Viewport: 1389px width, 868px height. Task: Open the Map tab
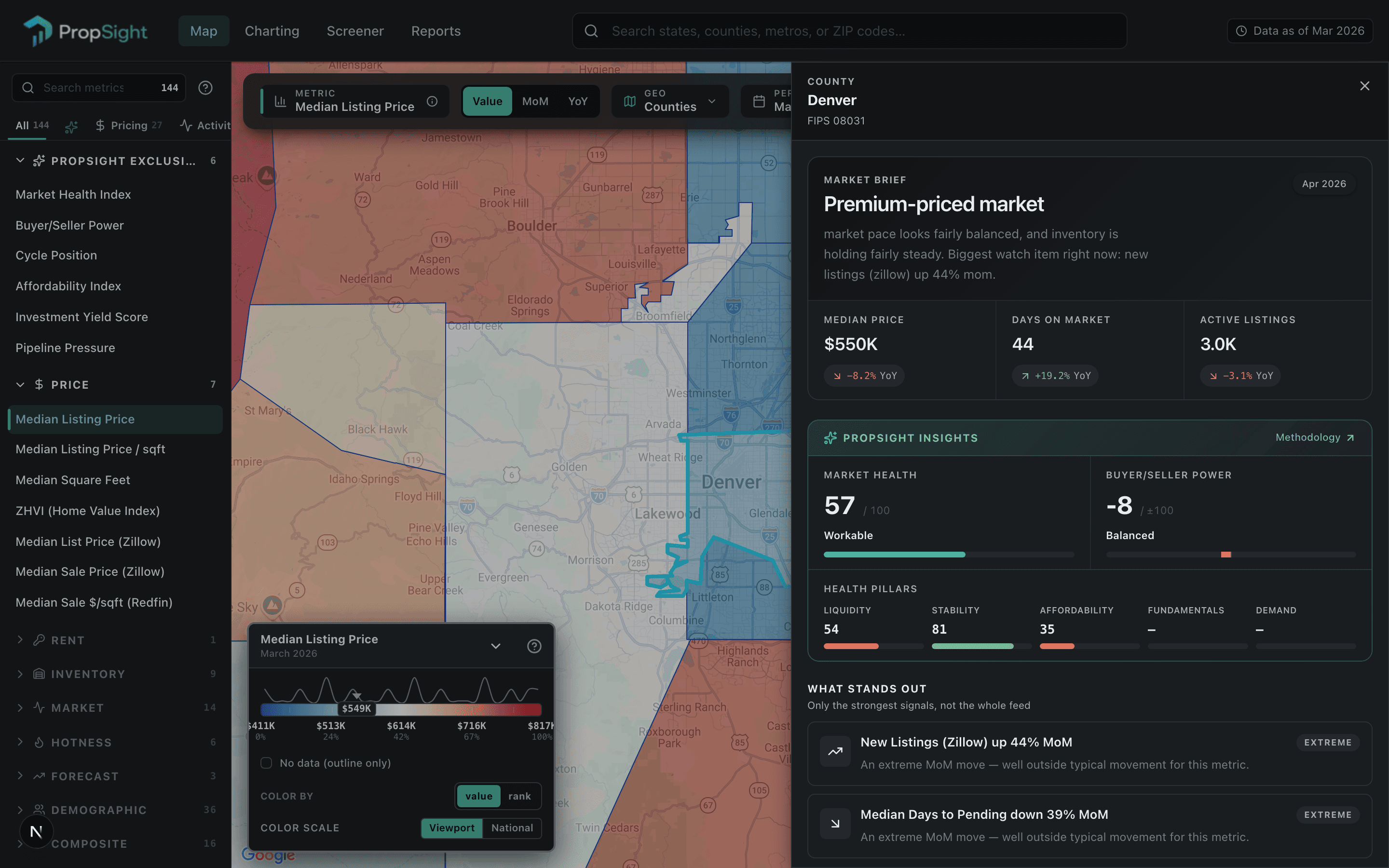[203, 31]
